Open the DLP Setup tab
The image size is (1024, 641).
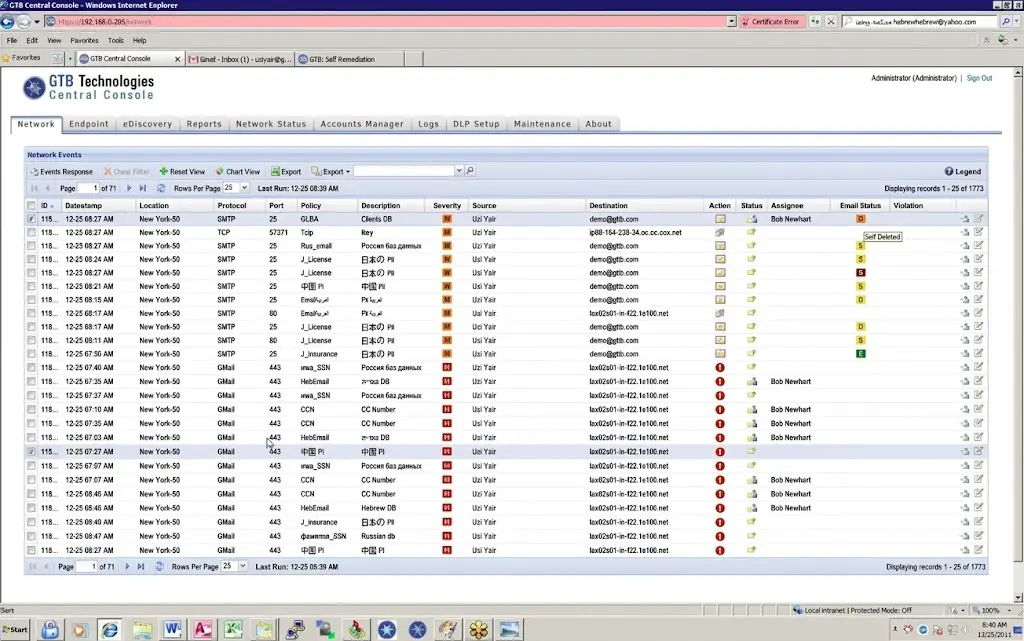click(x=476, y=124)
